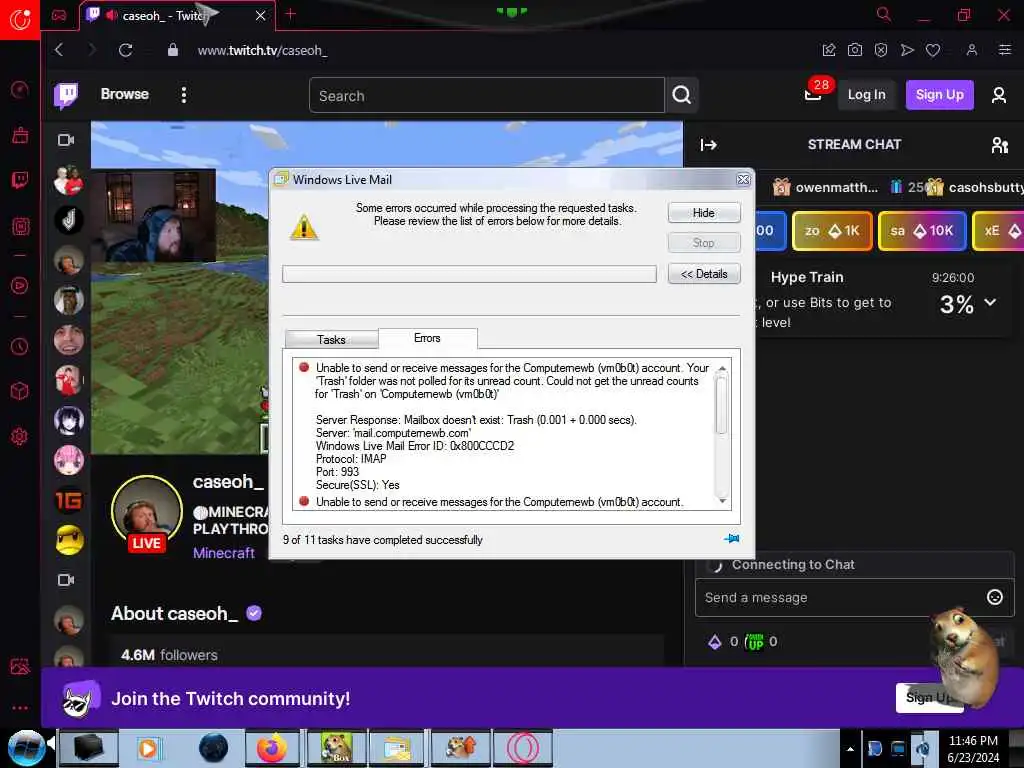Click the browser back arrow
Viewport: 1024px width, 768px height.
pos(59,50)
